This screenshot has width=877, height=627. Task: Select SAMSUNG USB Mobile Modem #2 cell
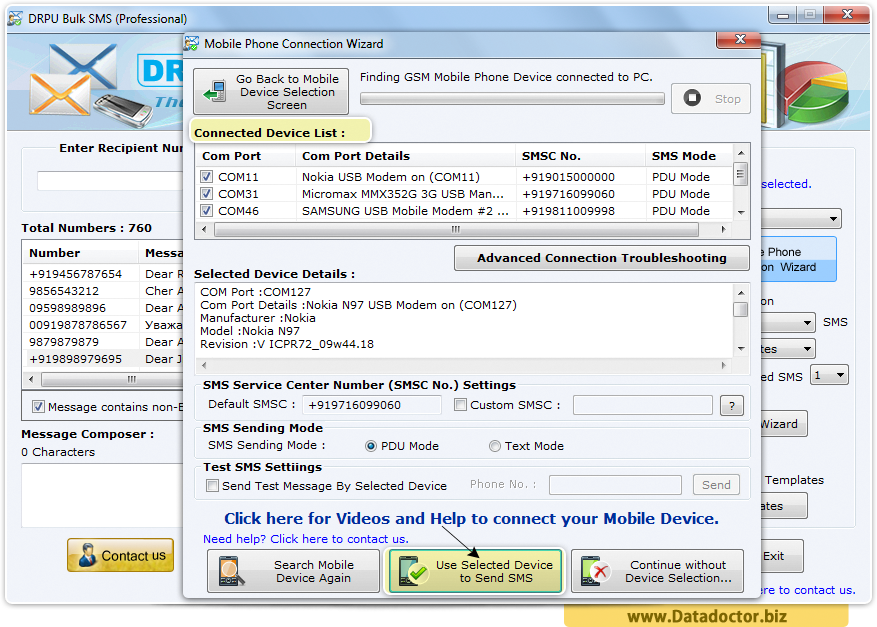(405, 211)
